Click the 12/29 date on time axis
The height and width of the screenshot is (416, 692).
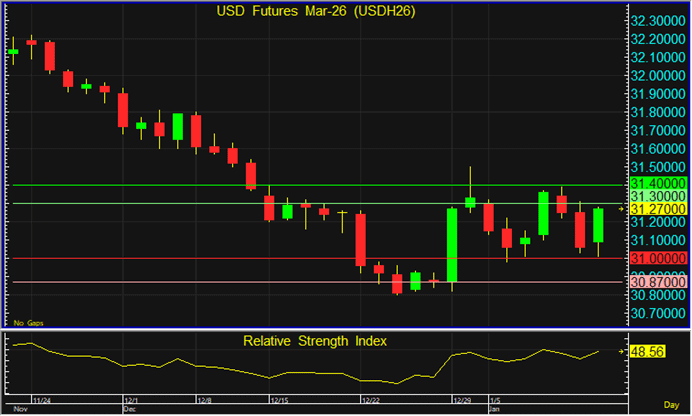[464, 399]
